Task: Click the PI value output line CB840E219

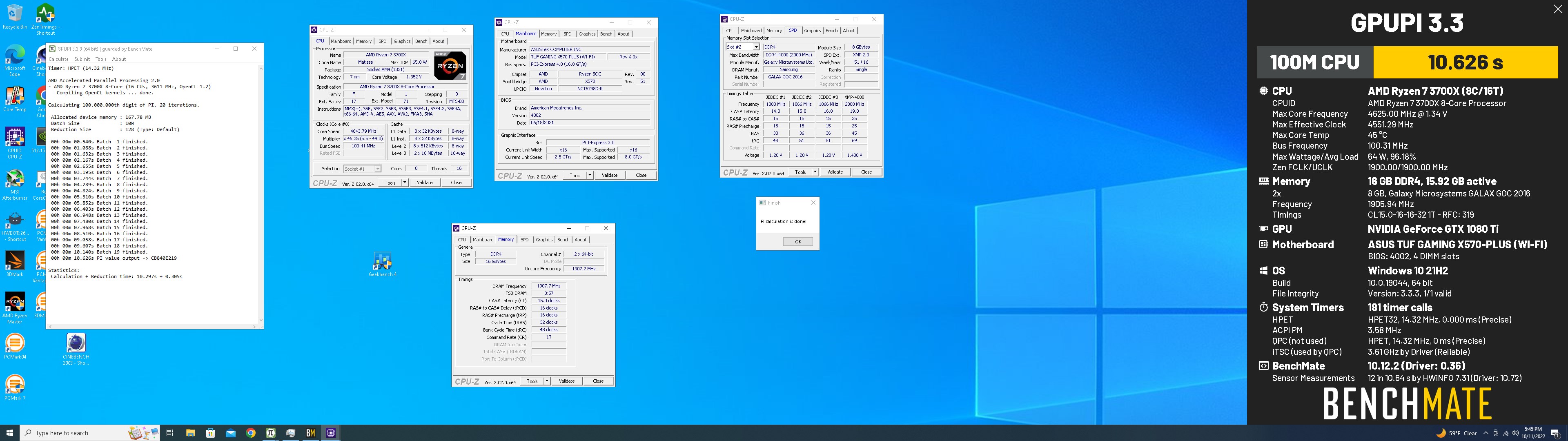Action: click(x=114, y=258)
